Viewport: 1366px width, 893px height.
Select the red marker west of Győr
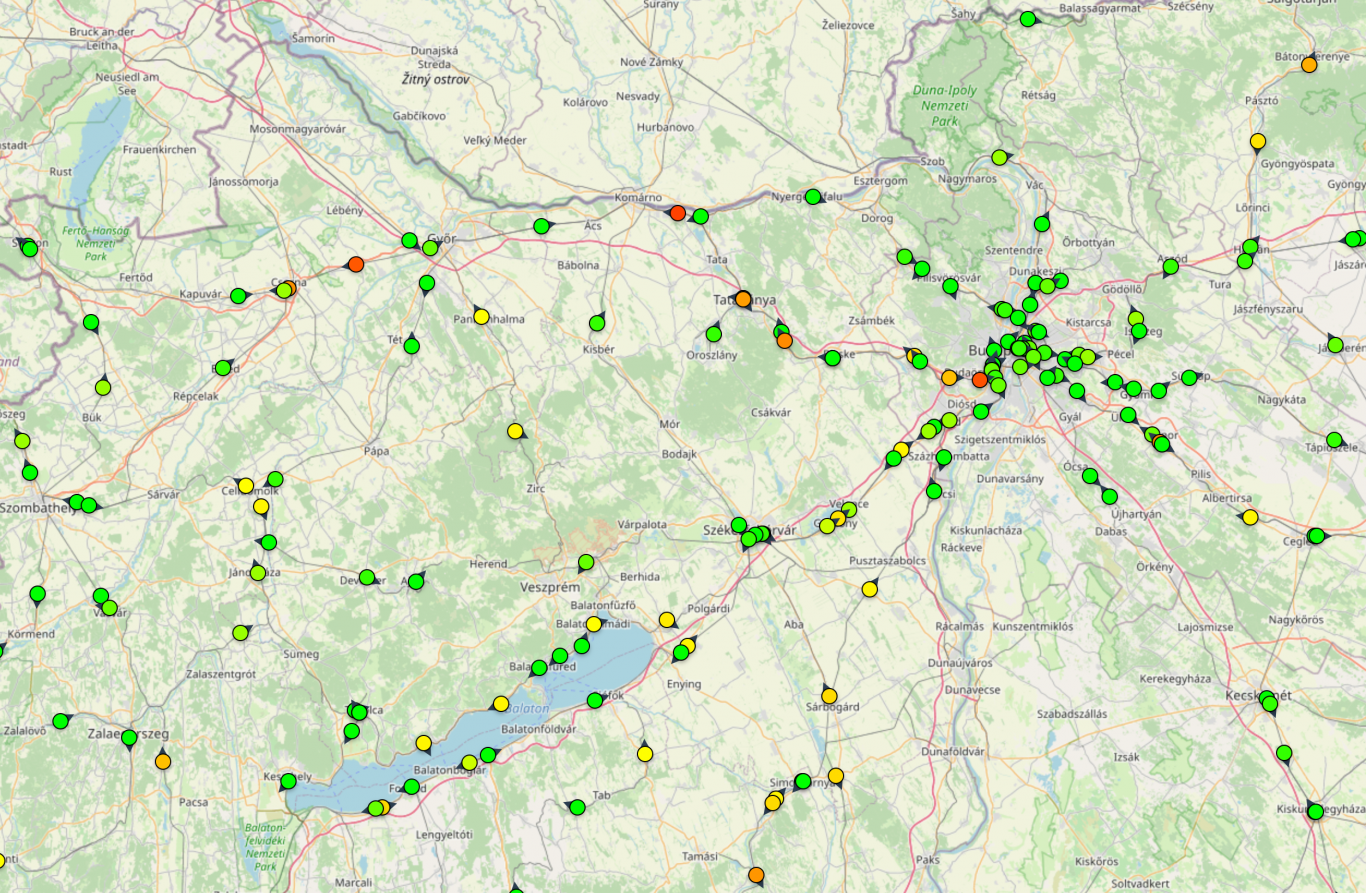click(x=355, y=265)
